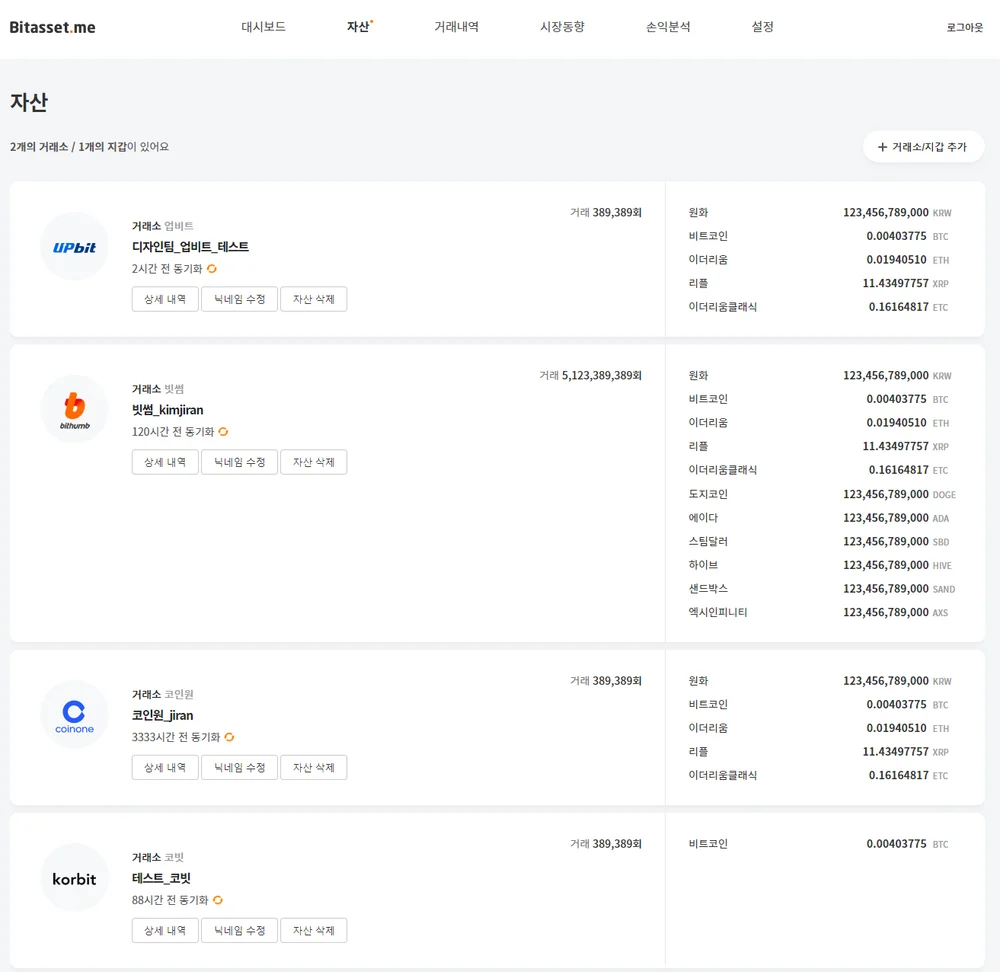Click sync refresh icon for 코인원_jiran

click(229, 737)
